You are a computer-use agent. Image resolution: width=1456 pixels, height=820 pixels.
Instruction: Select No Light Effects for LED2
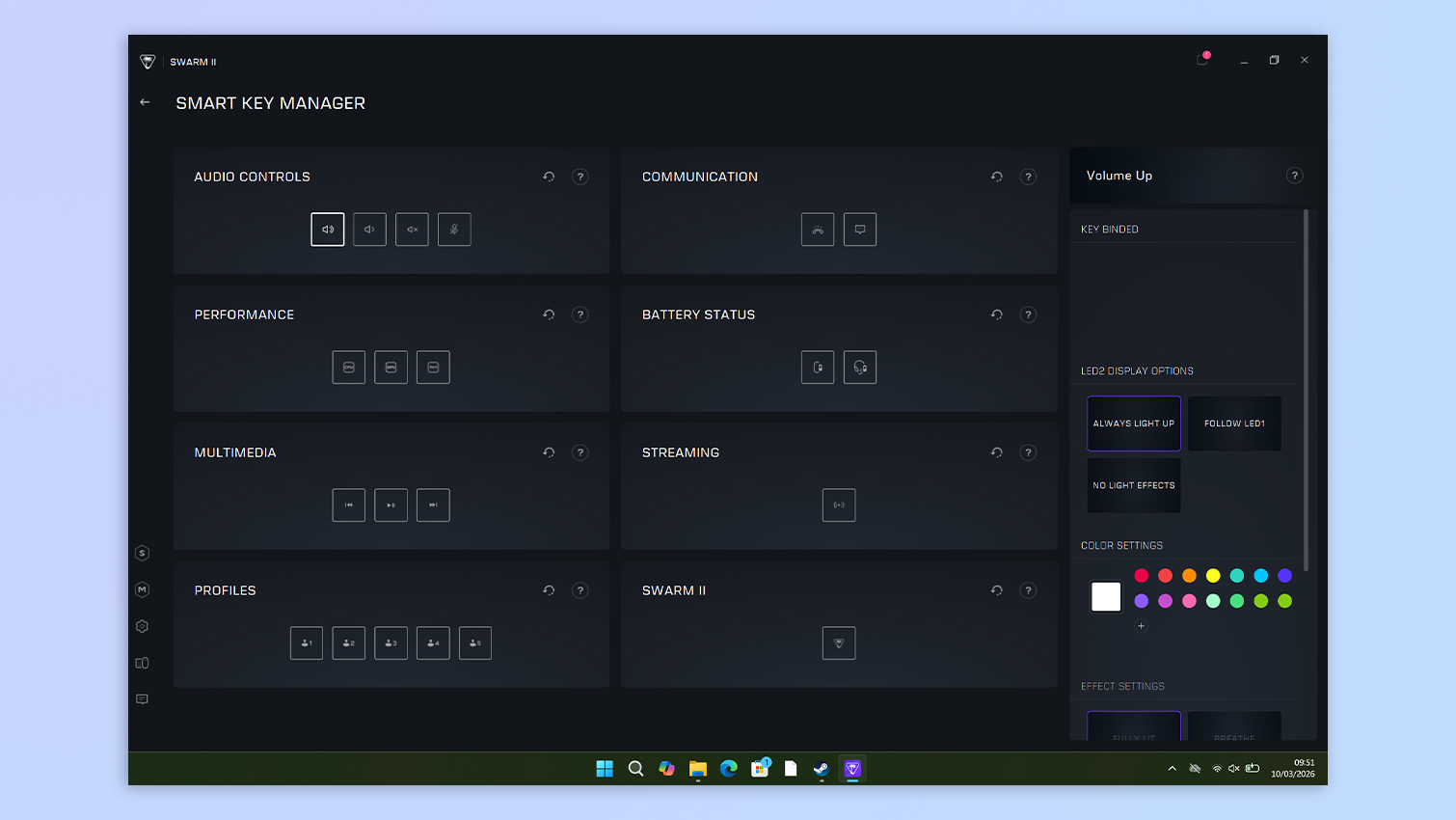(1134, 485)
